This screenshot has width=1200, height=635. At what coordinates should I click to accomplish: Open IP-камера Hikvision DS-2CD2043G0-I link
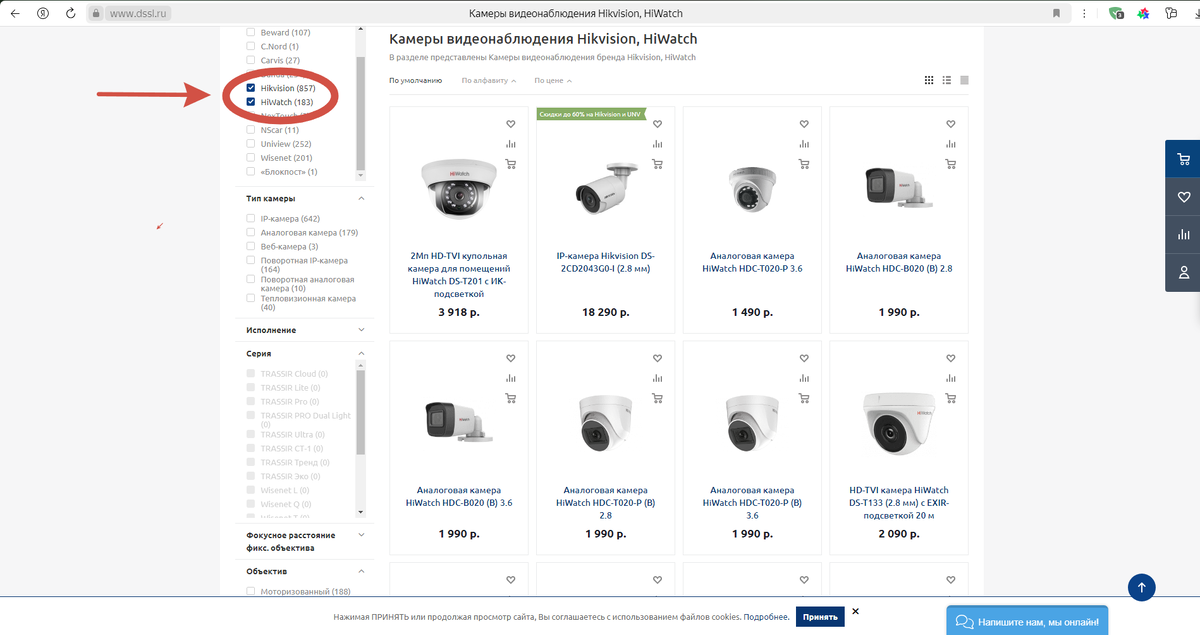pyautogui.click(x=607, y=262)
